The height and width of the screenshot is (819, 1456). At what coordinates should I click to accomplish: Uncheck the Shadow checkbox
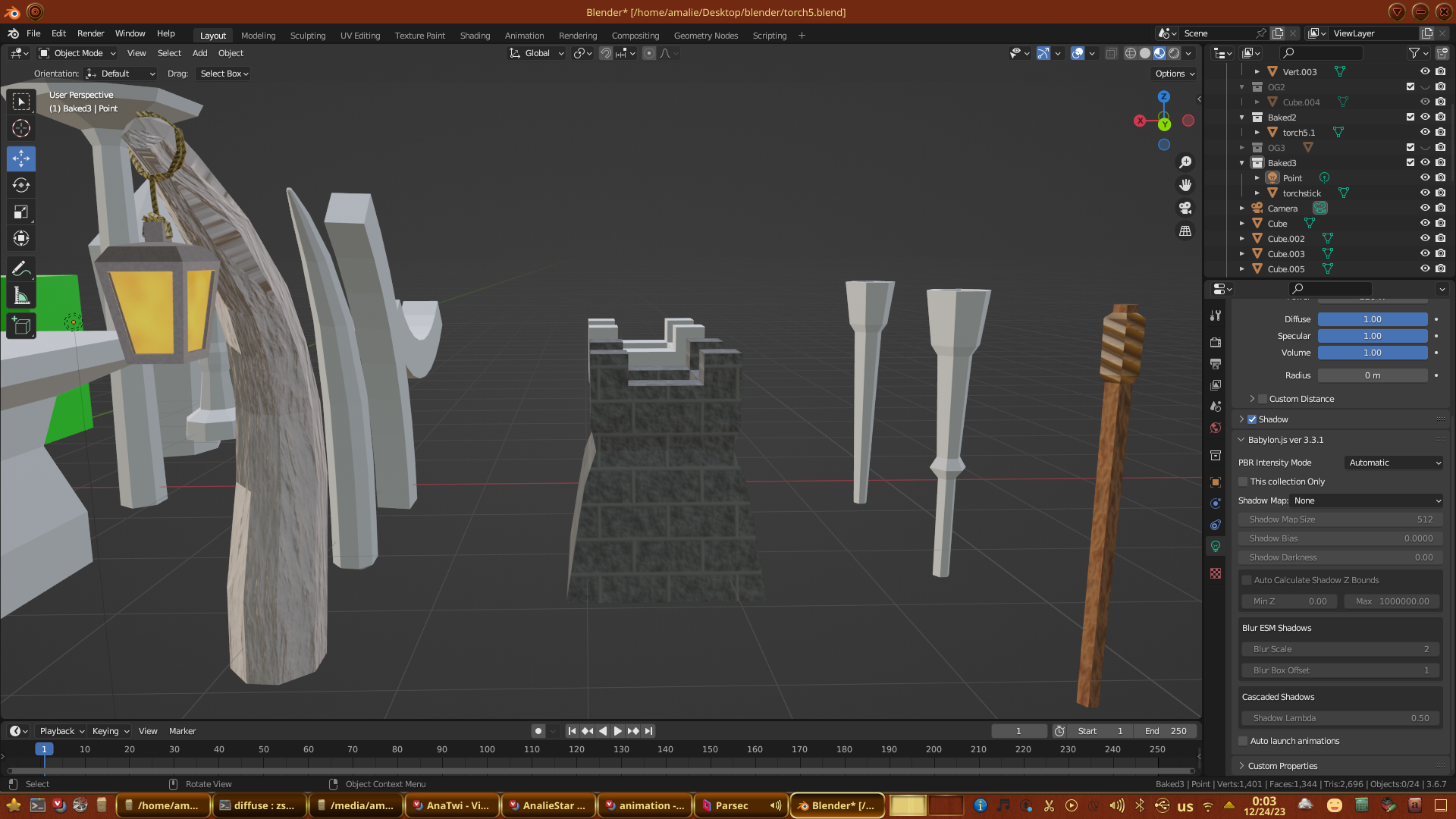[1252, 419]
